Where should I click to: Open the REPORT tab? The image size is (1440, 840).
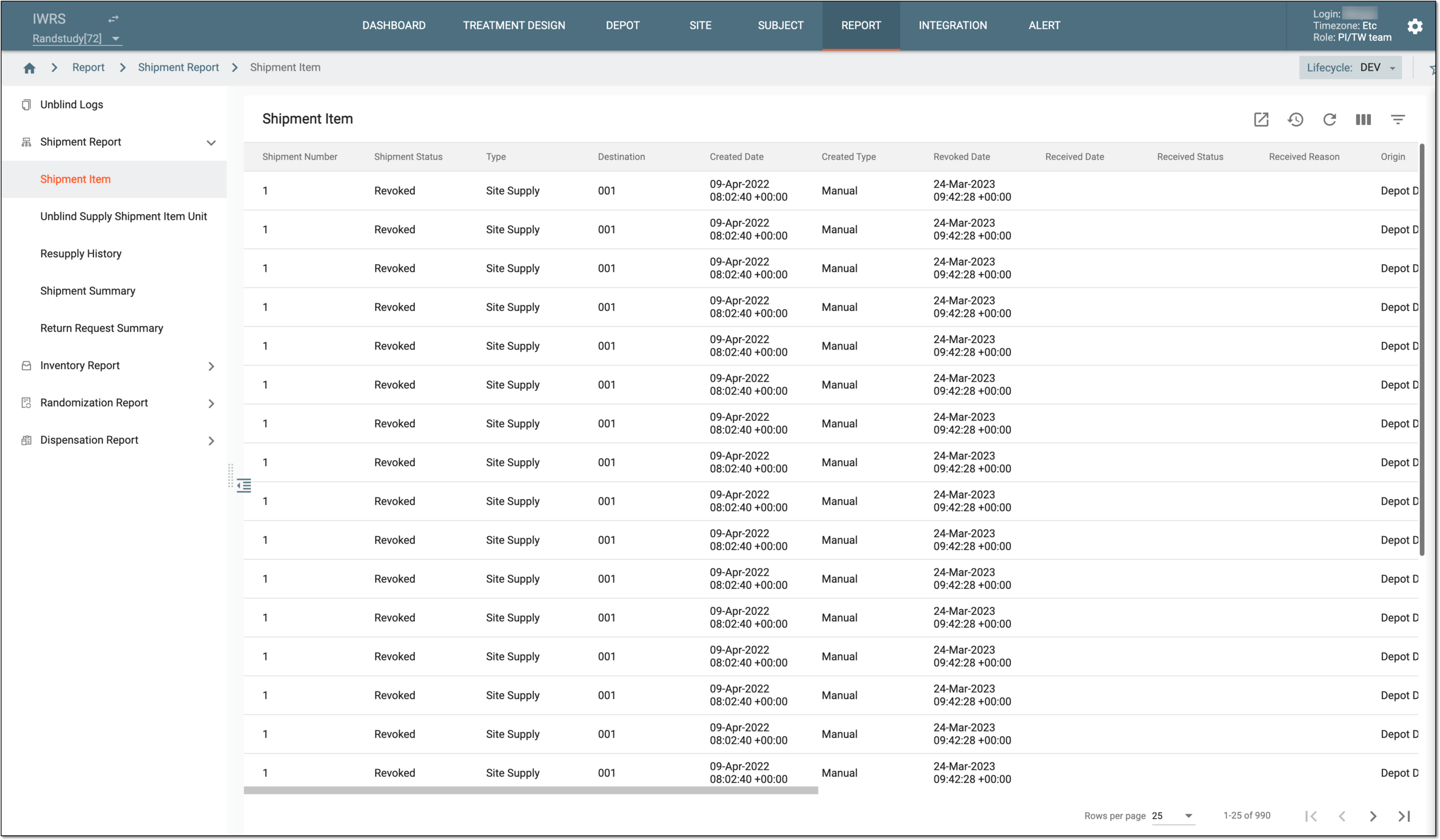[x=861, y=25]
